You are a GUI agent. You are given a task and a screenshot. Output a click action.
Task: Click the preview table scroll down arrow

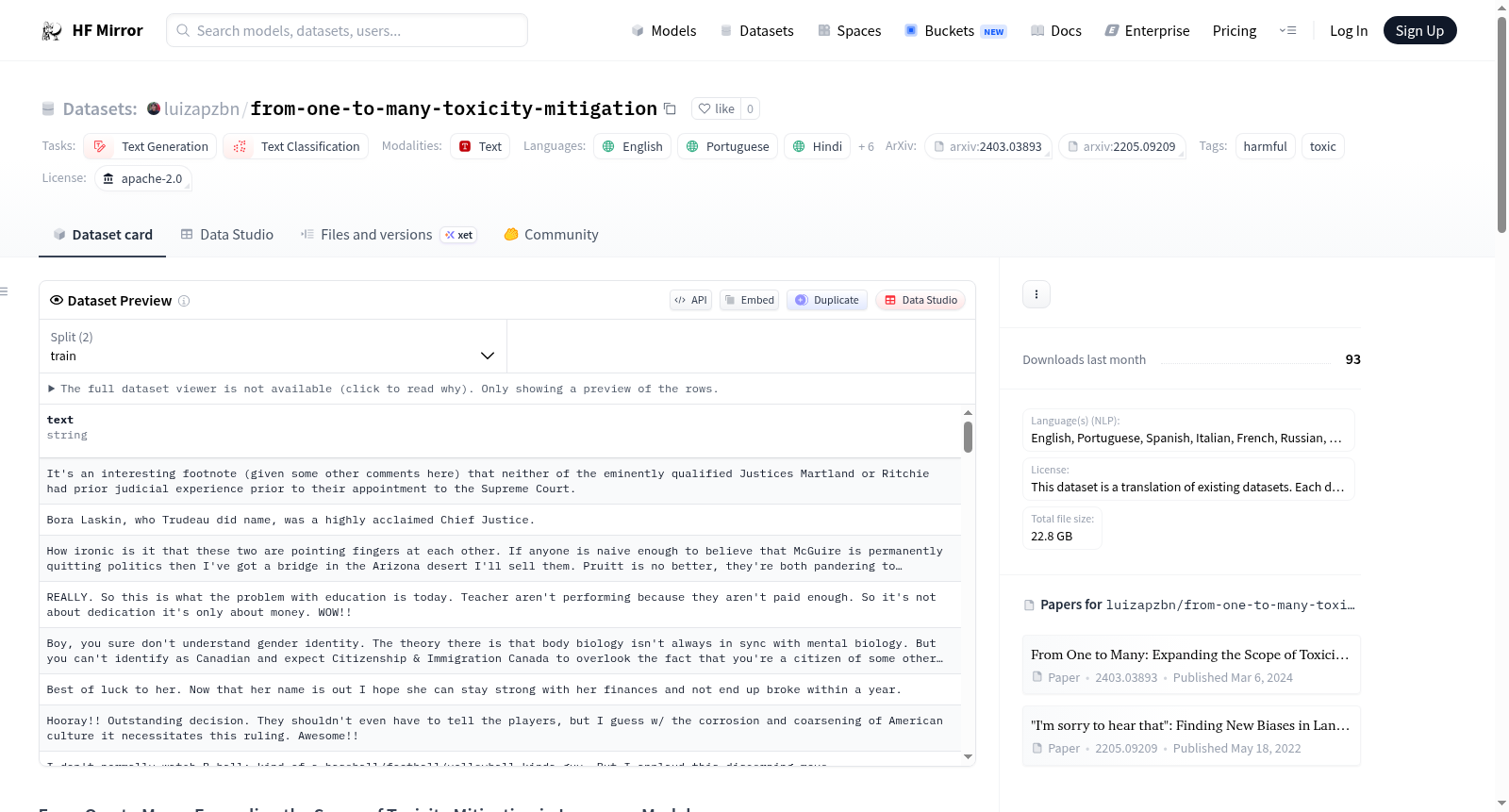[x=968, y=757]
